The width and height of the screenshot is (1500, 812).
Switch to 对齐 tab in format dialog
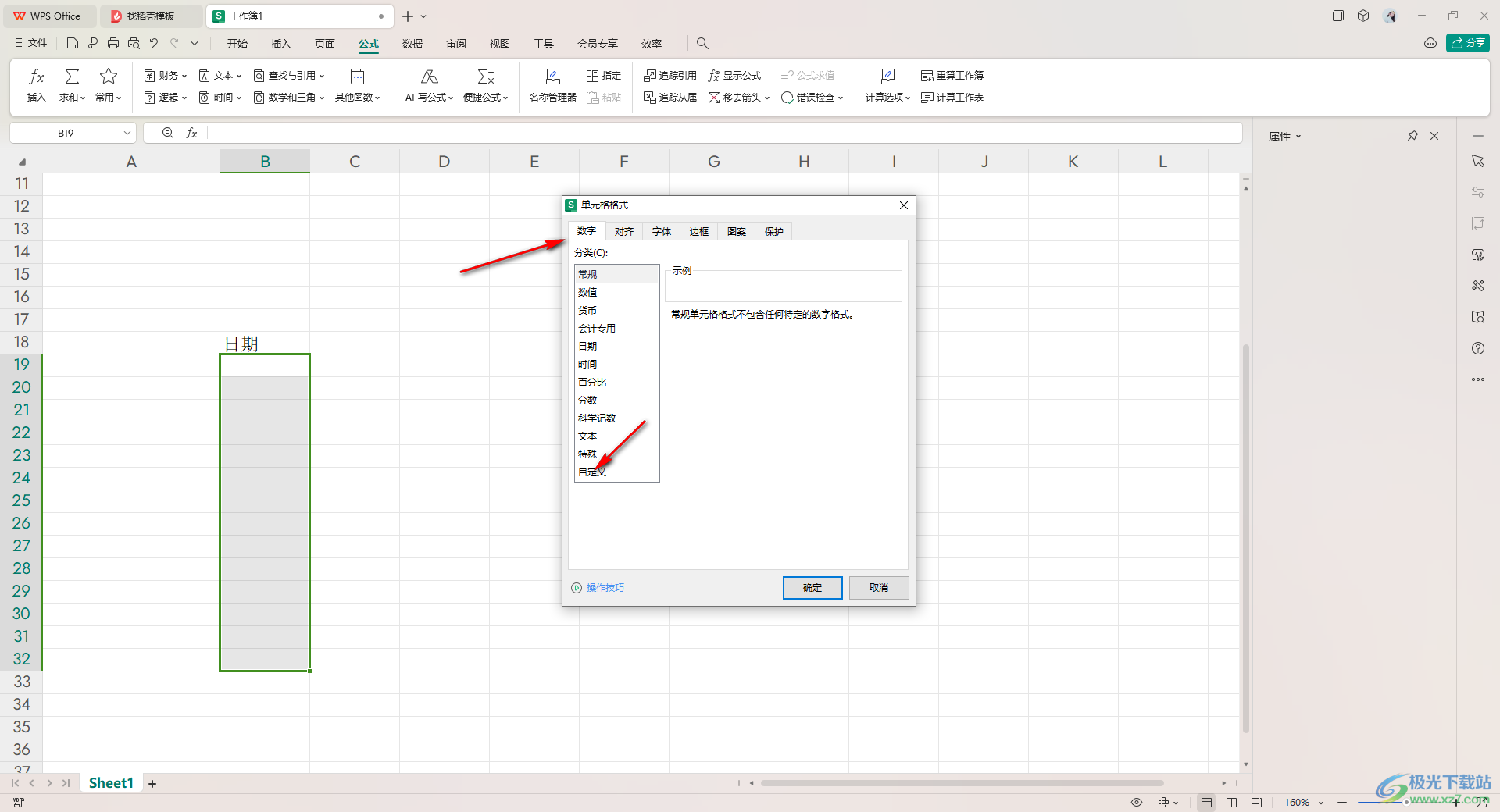624,231
